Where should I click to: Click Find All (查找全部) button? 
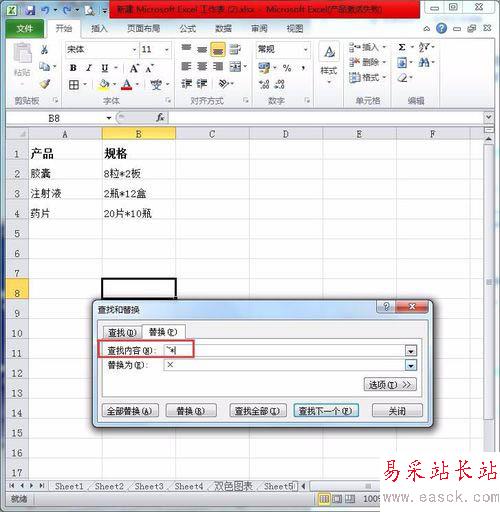257,411
